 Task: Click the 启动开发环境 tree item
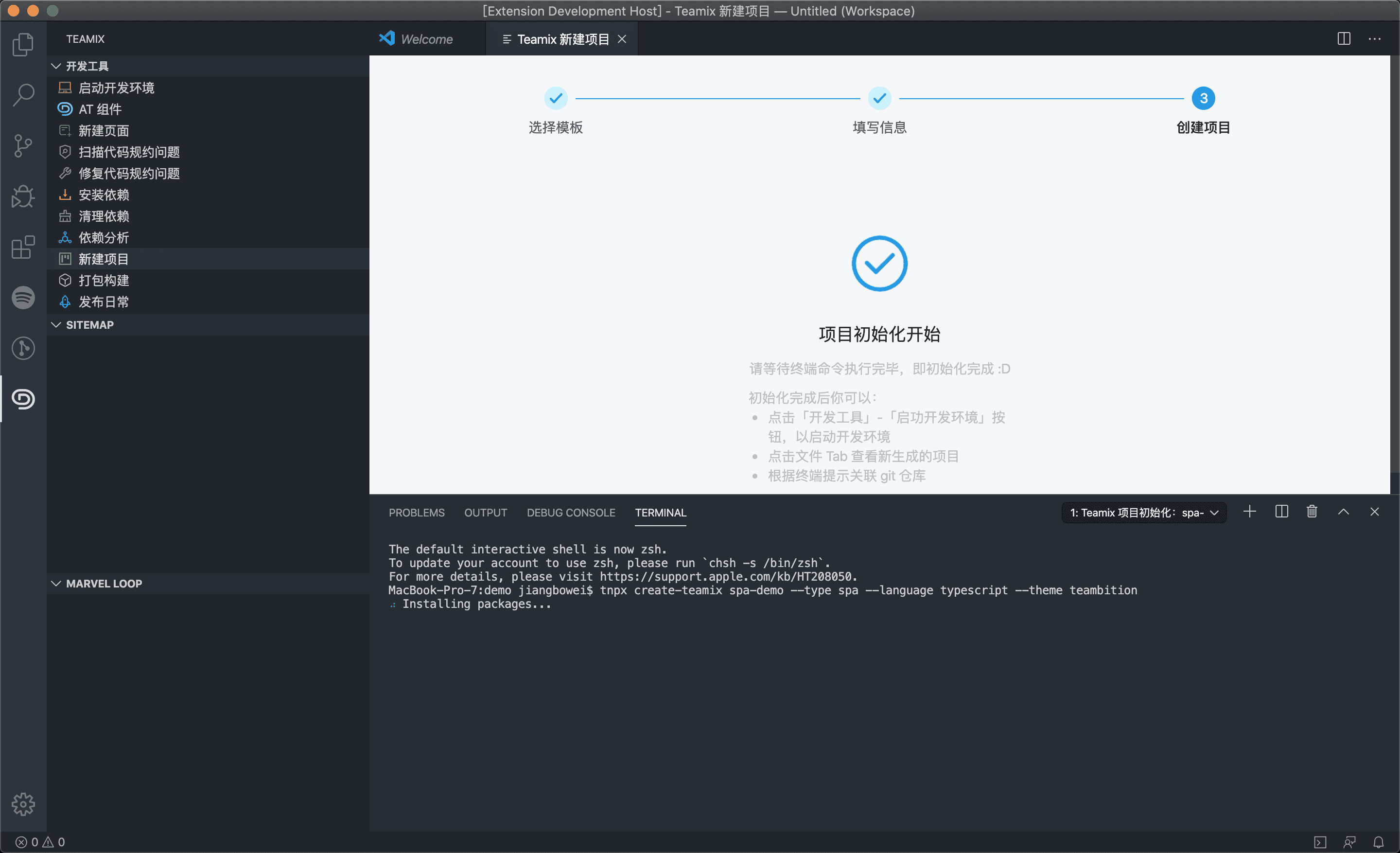[208, 88]
